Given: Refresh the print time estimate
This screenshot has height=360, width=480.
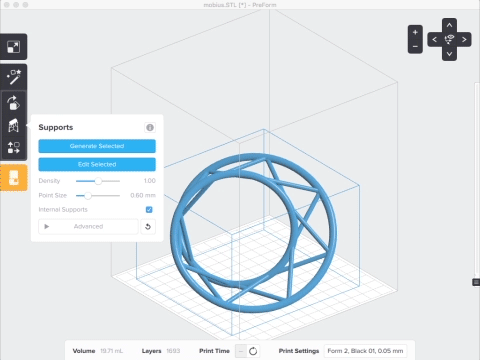Looking at the screenshot, I should click(253, 351).
